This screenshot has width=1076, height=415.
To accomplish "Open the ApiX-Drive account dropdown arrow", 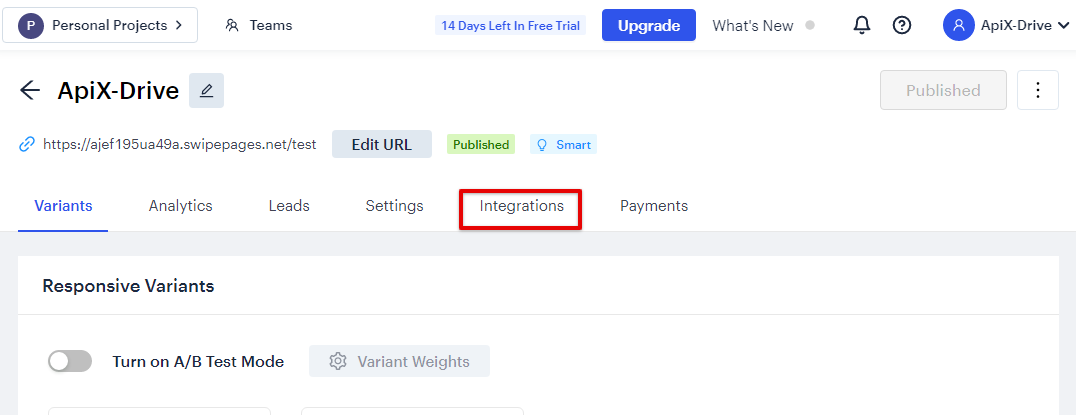I will [1064, 26].
